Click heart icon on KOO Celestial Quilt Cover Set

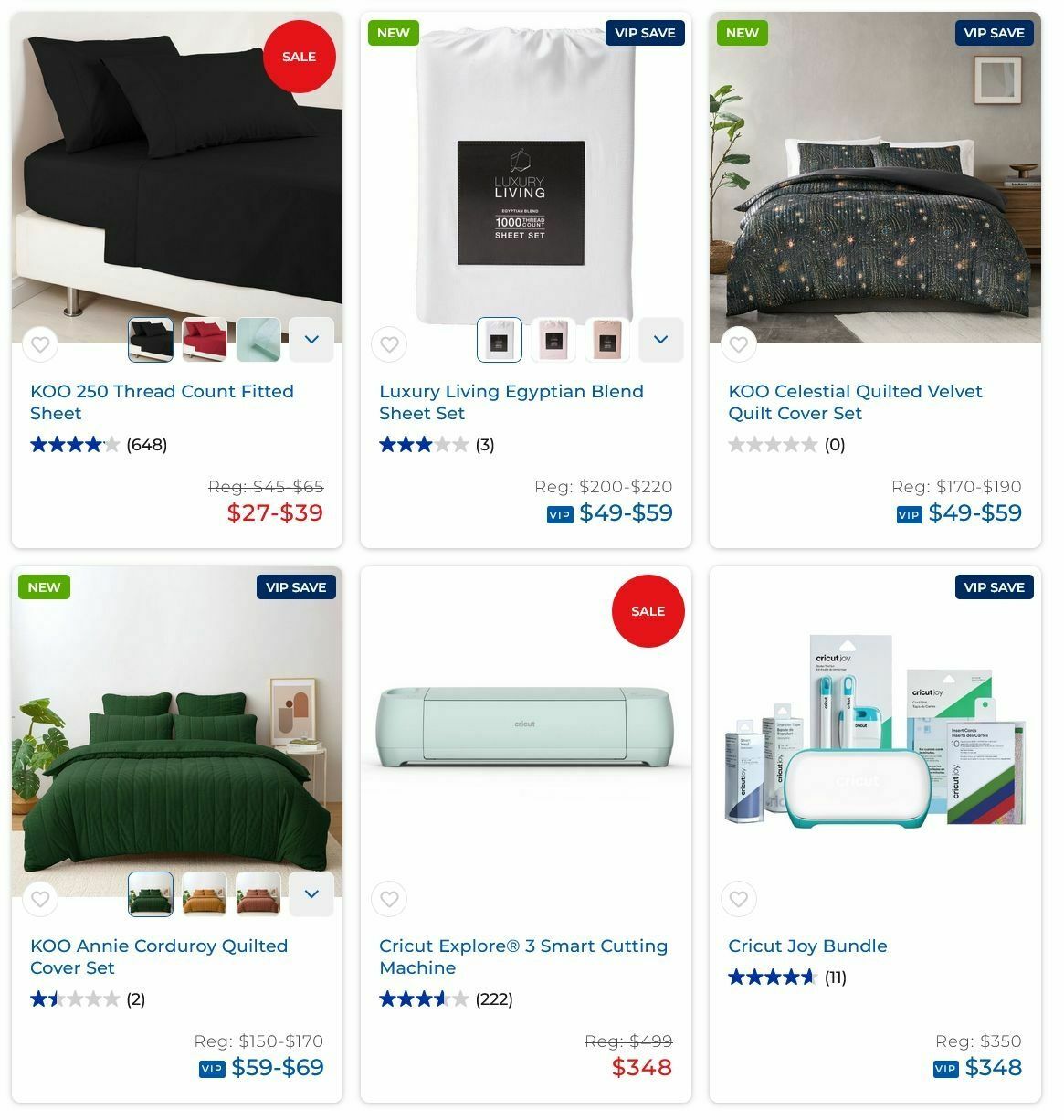click(738, 344)
